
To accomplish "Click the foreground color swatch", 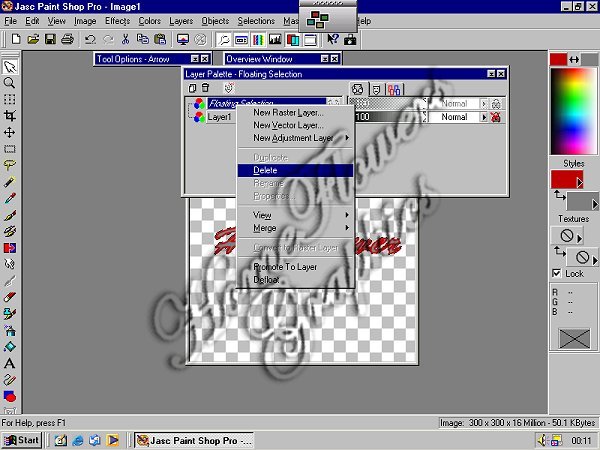I will click(x=558, y=59).
